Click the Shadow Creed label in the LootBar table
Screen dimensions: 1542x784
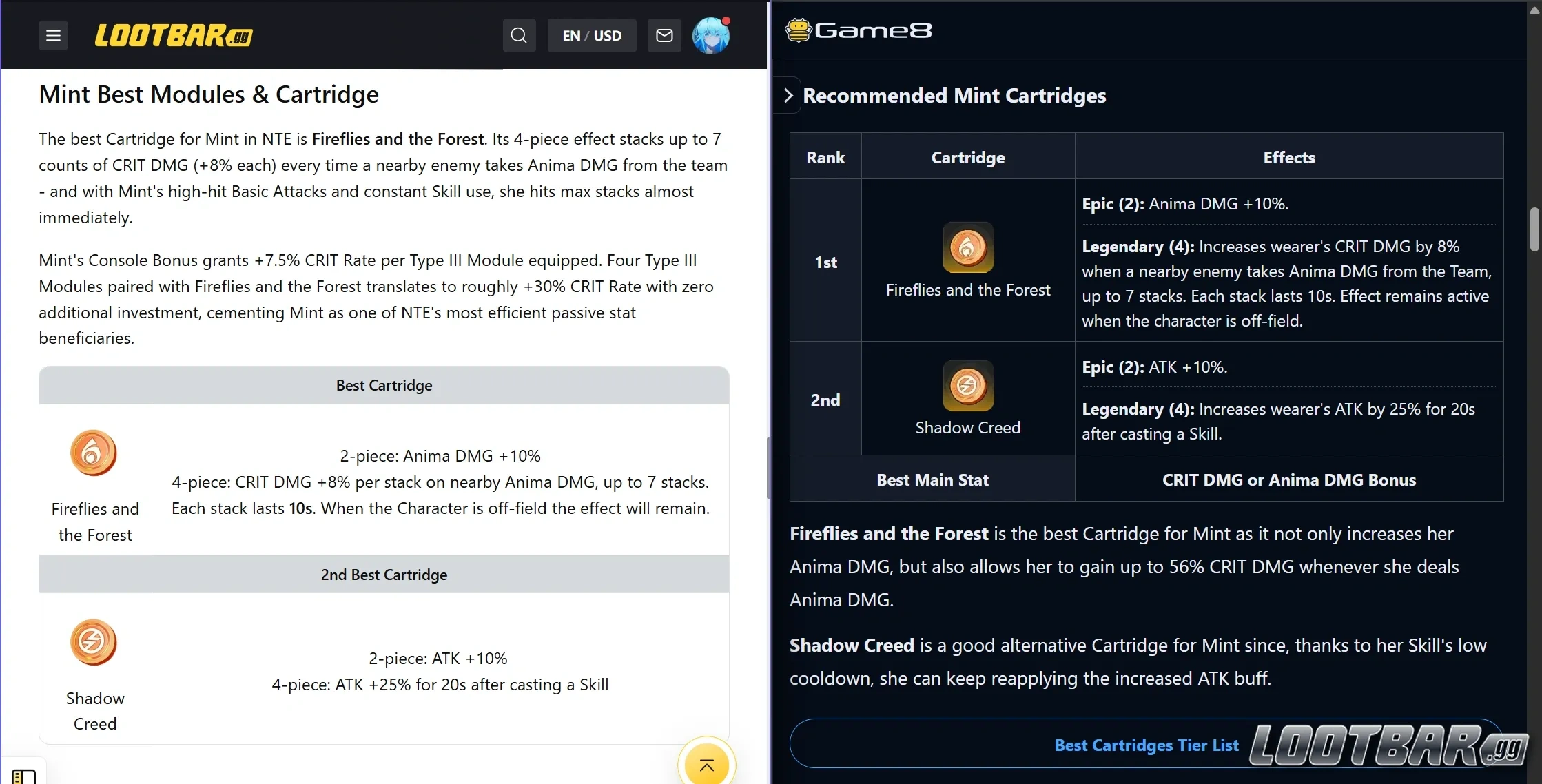(x=95, y=711)
